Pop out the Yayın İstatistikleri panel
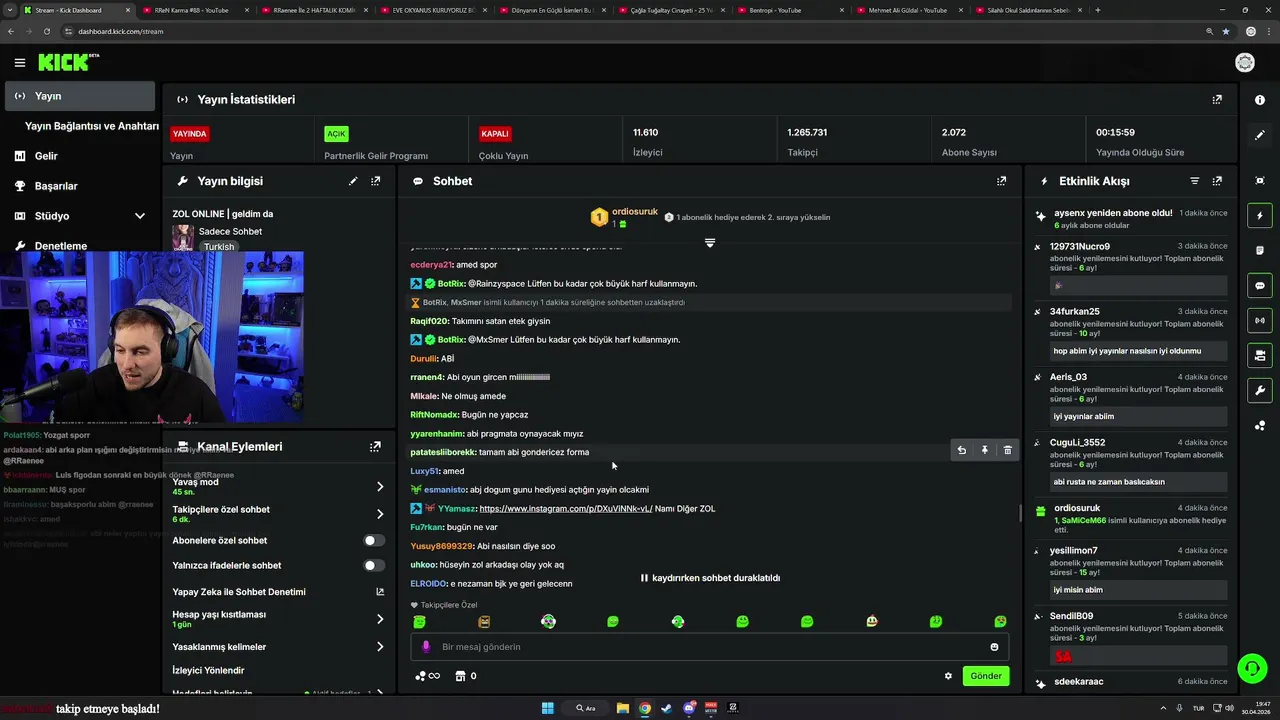Image resolution: width=1280 pixels, height=720 pixels. (x=1217, y=99)
